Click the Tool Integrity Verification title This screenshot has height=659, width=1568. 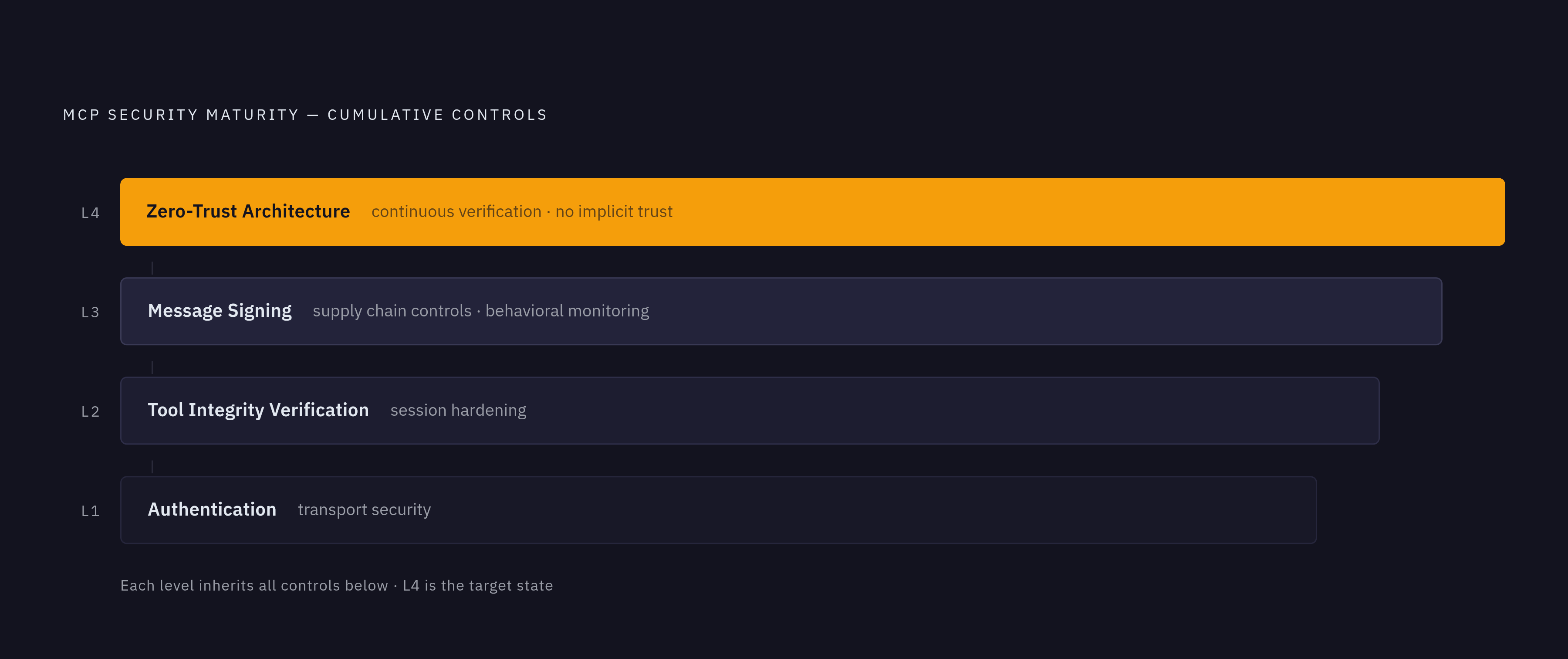click(258, 411)
